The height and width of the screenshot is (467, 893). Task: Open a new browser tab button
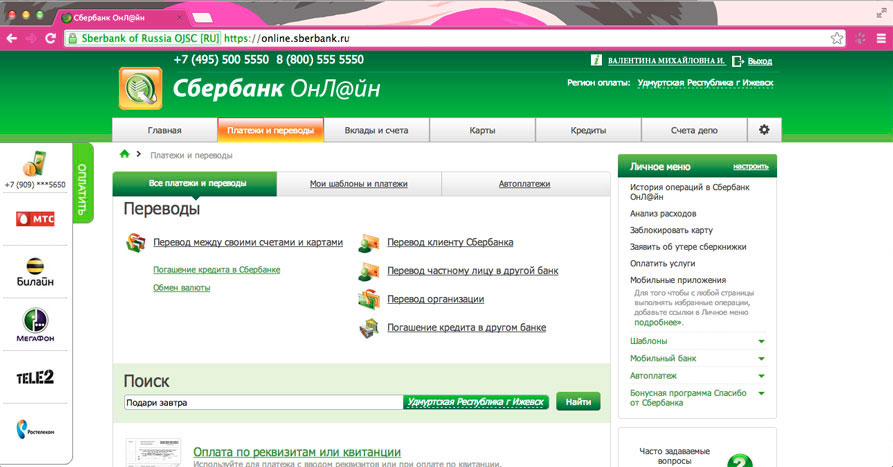202,18
